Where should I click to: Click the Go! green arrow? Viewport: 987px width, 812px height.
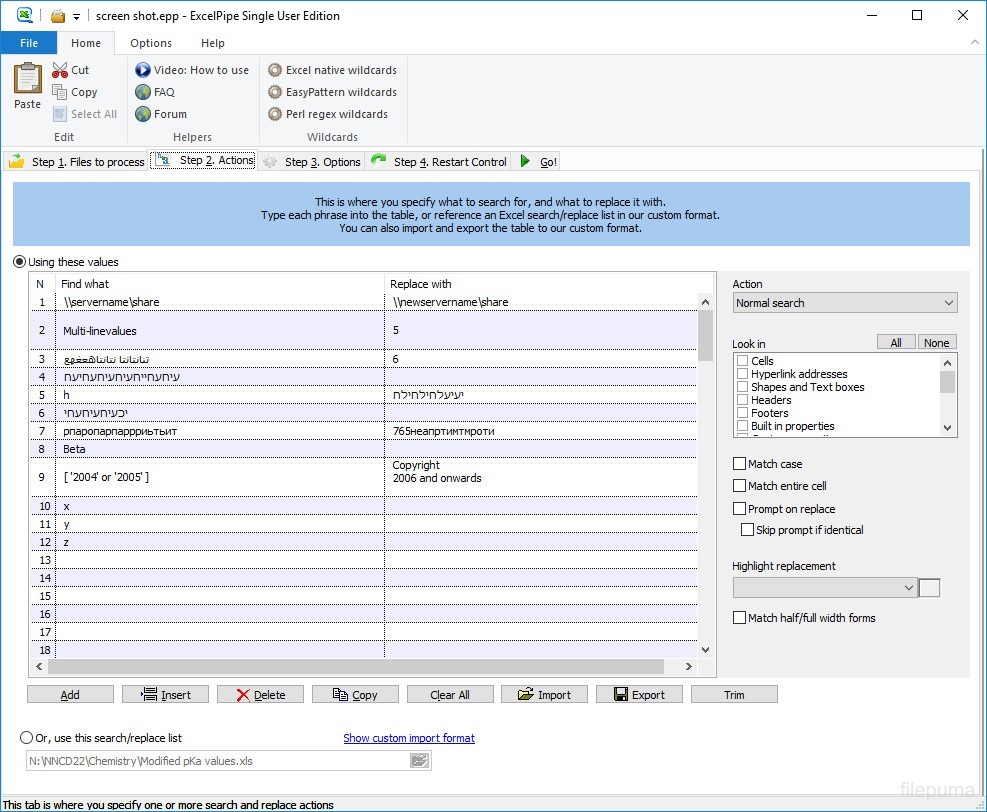click(x=526, y=161)
